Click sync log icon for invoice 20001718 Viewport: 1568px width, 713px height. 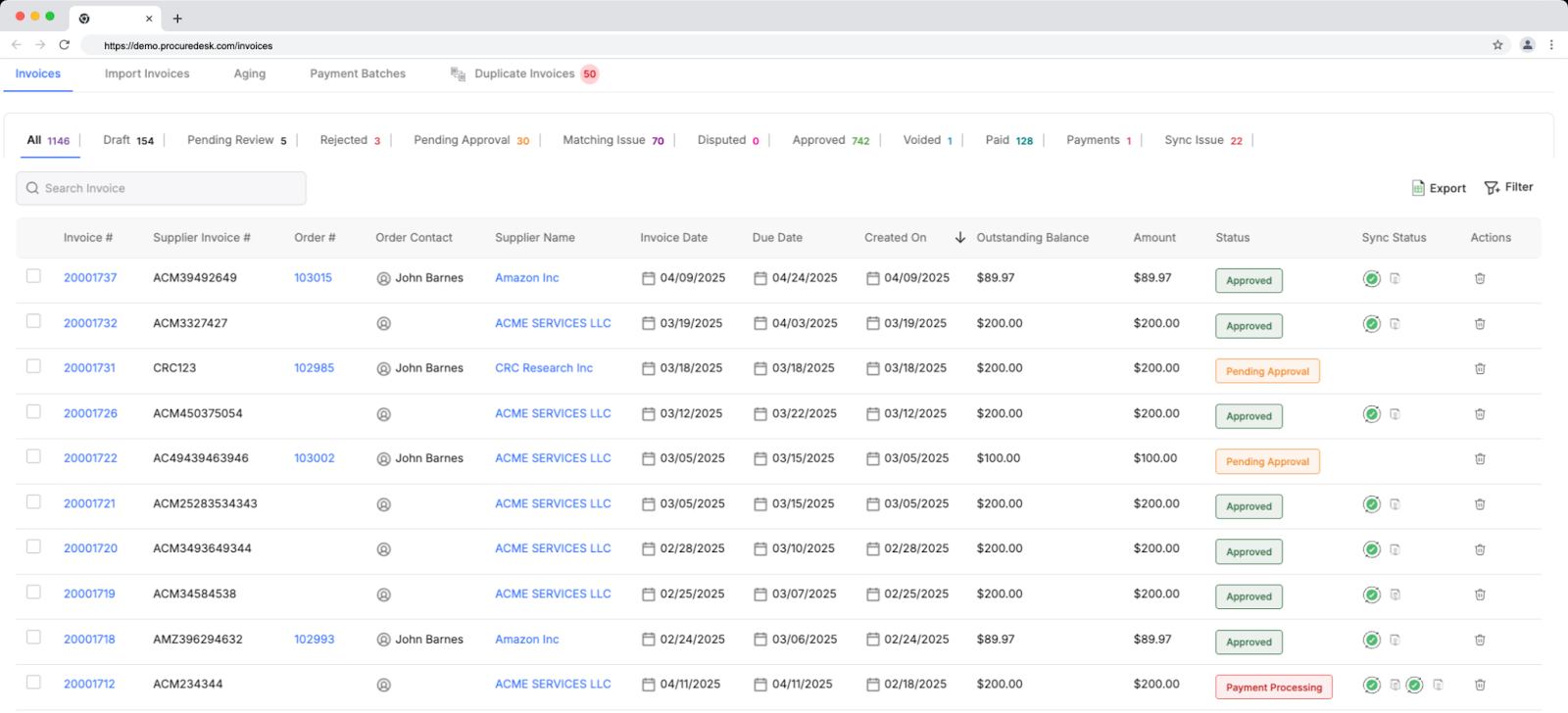tap(1395, 640)
